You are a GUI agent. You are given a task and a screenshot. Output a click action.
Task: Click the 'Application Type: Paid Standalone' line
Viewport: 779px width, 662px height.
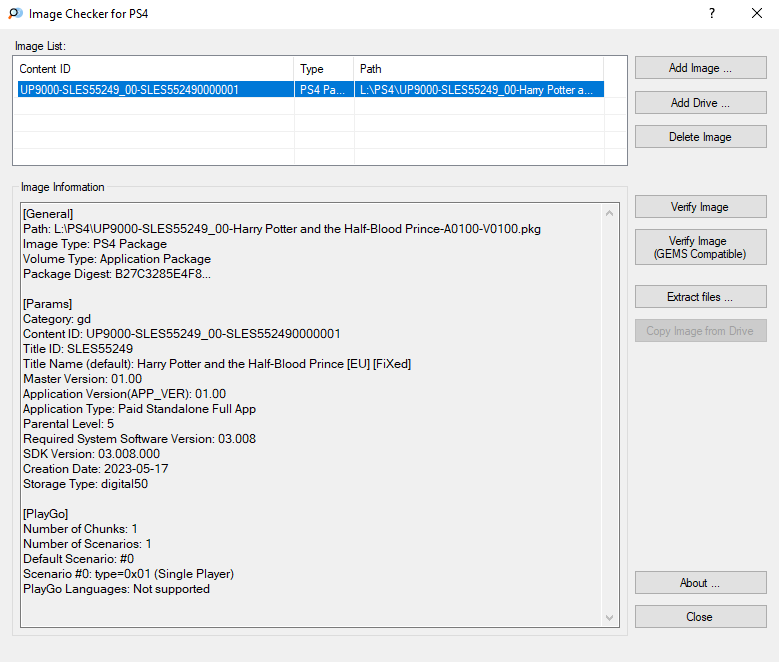click(x=140, y=409)
